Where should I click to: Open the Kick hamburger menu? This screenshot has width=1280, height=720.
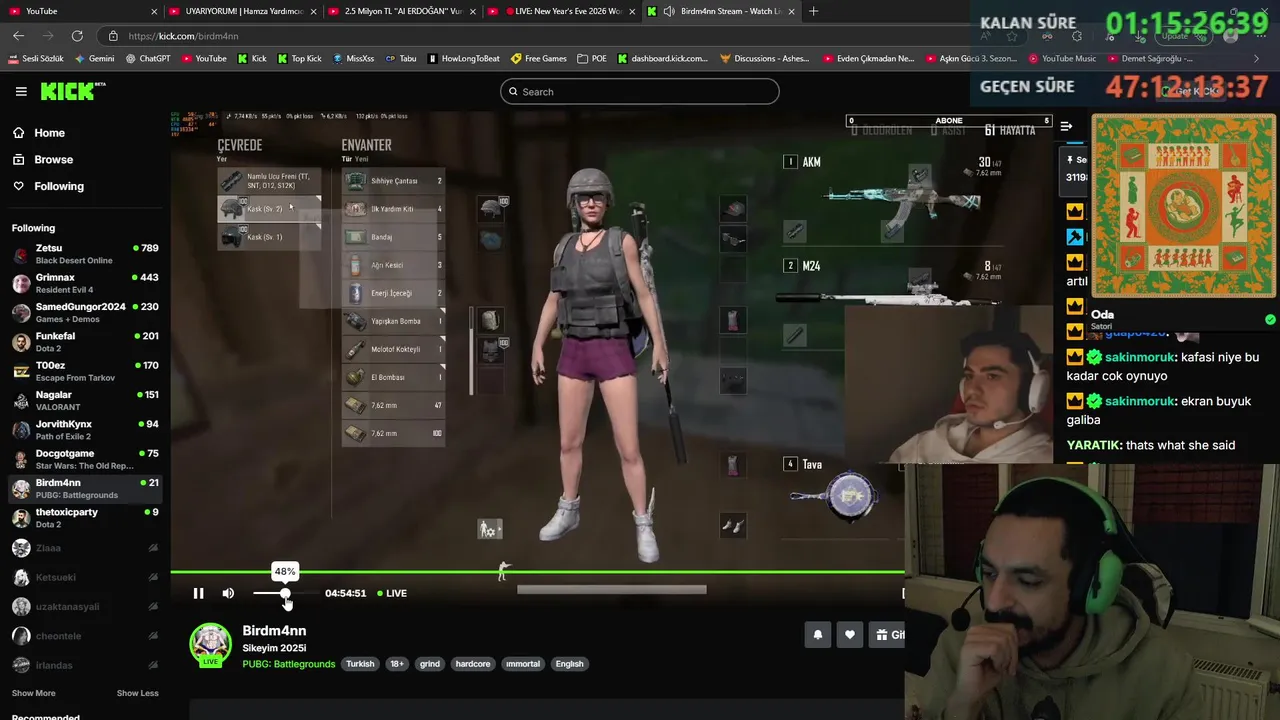(x=21, y=91)
